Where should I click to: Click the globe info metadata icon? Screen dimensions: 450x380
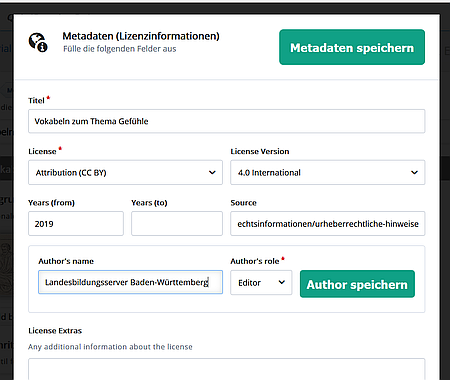click(x=38, y=42)
